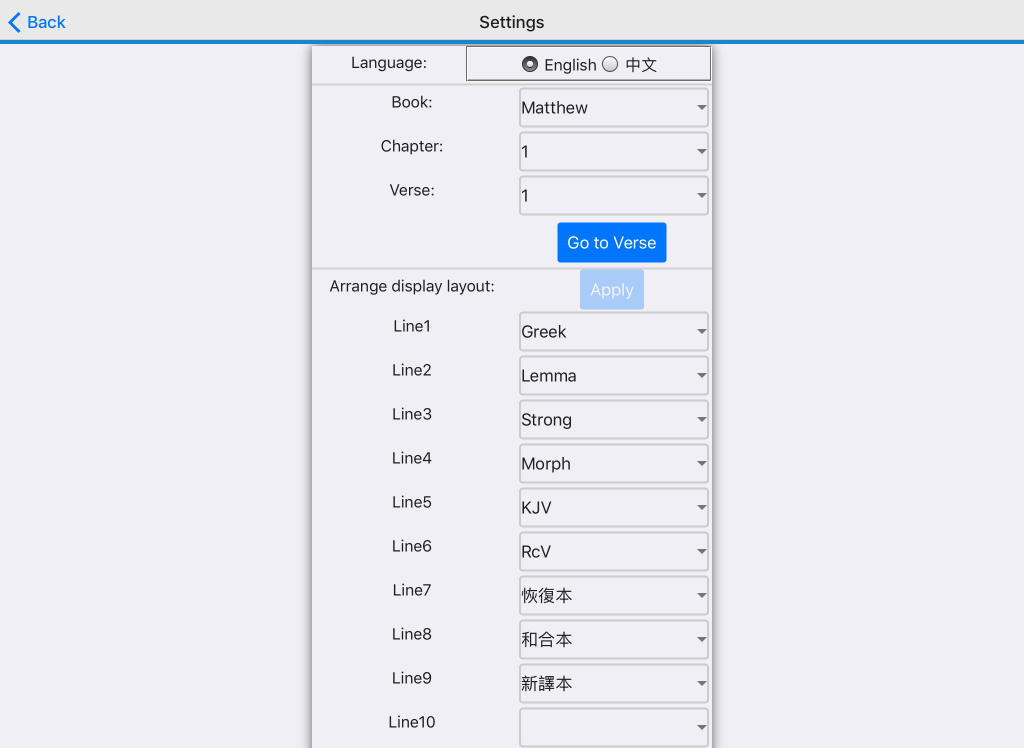Open the Book dropdown showing Matthew
Screen dimensions: 1024x748
(613, 107)
